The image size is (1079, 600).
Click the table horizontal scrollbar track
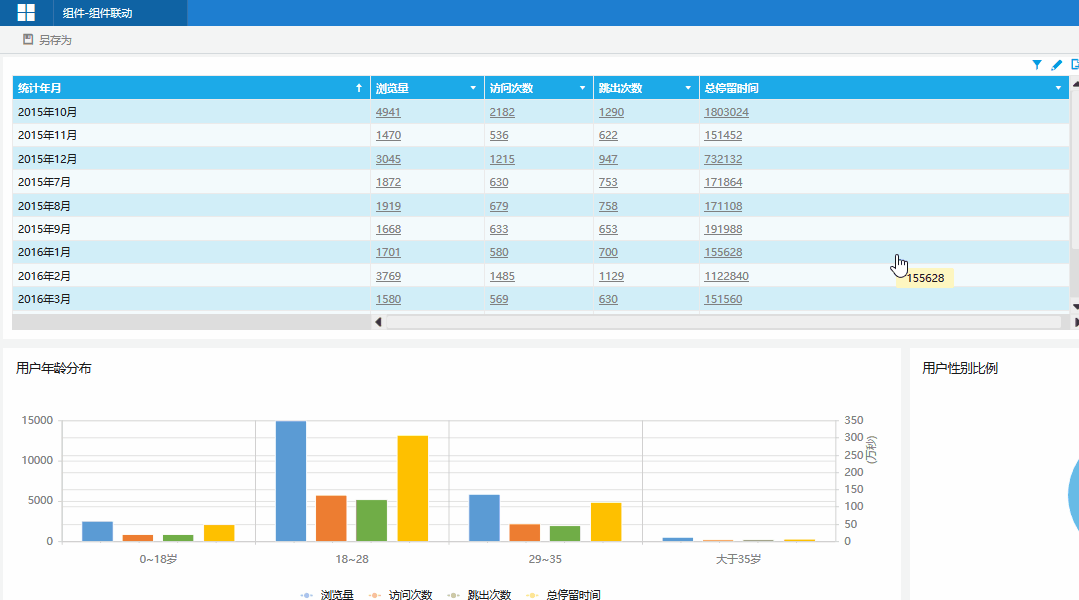coord(722,322)
